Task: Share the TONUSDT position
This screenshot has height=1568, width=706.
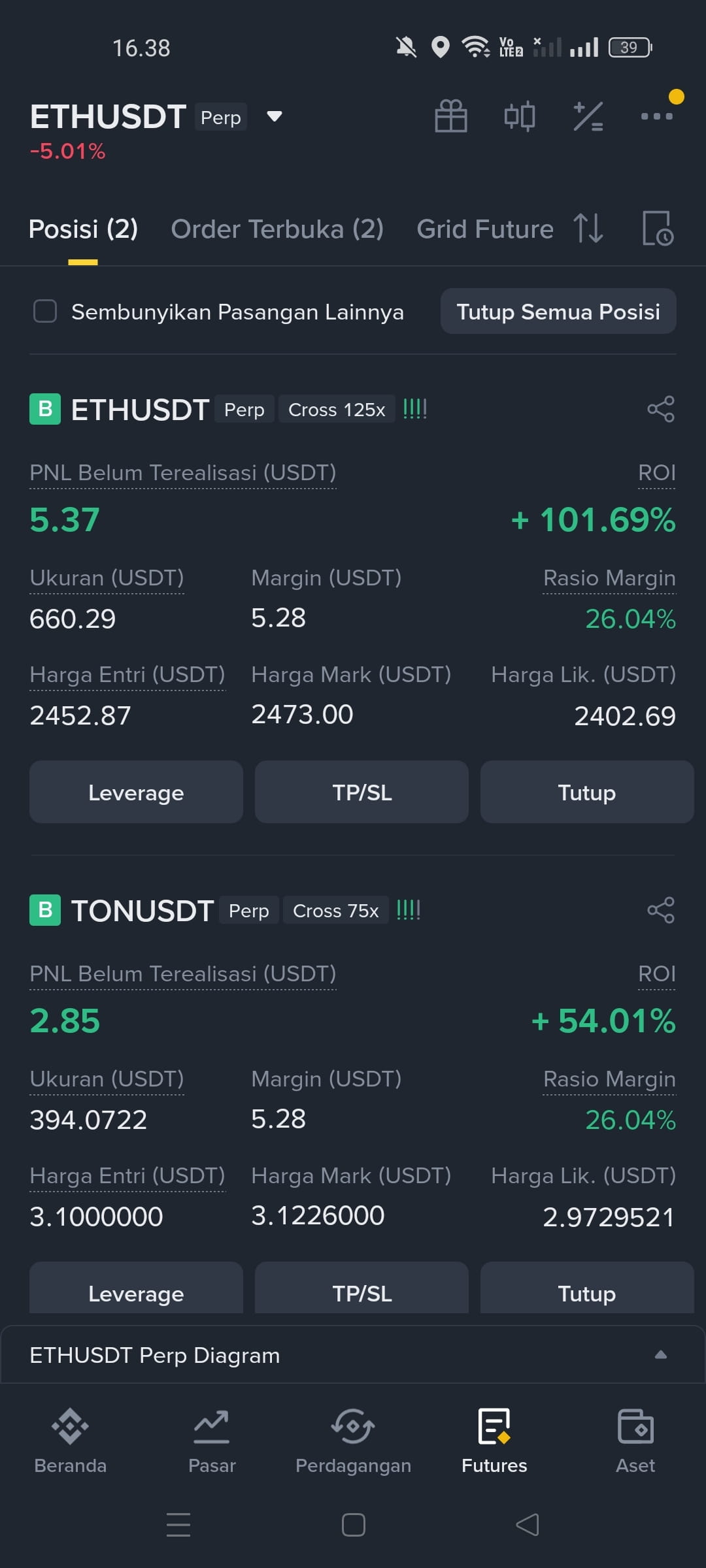Action: click(661, 910)
